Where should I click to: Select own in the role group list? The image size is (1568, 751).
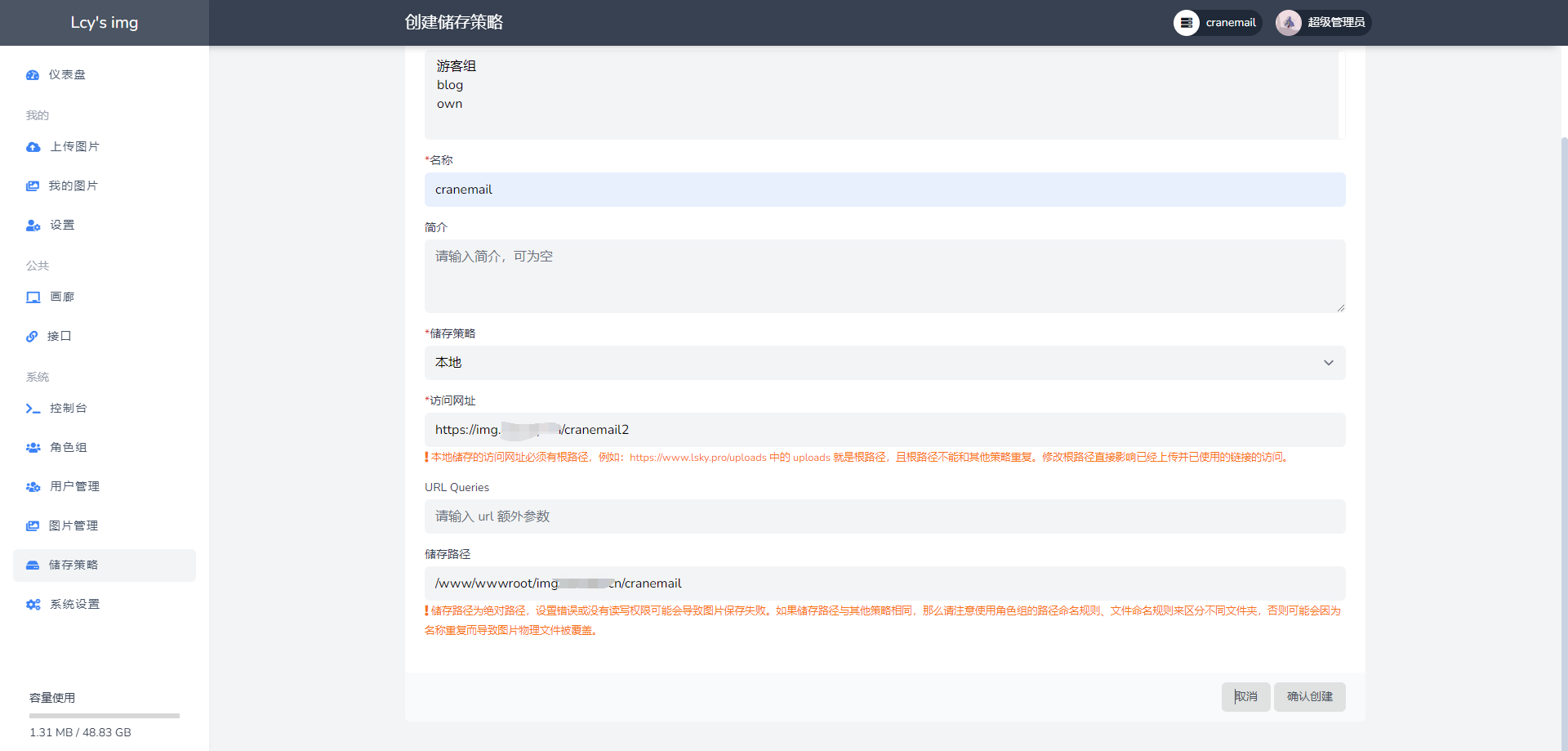pos(450,104)
